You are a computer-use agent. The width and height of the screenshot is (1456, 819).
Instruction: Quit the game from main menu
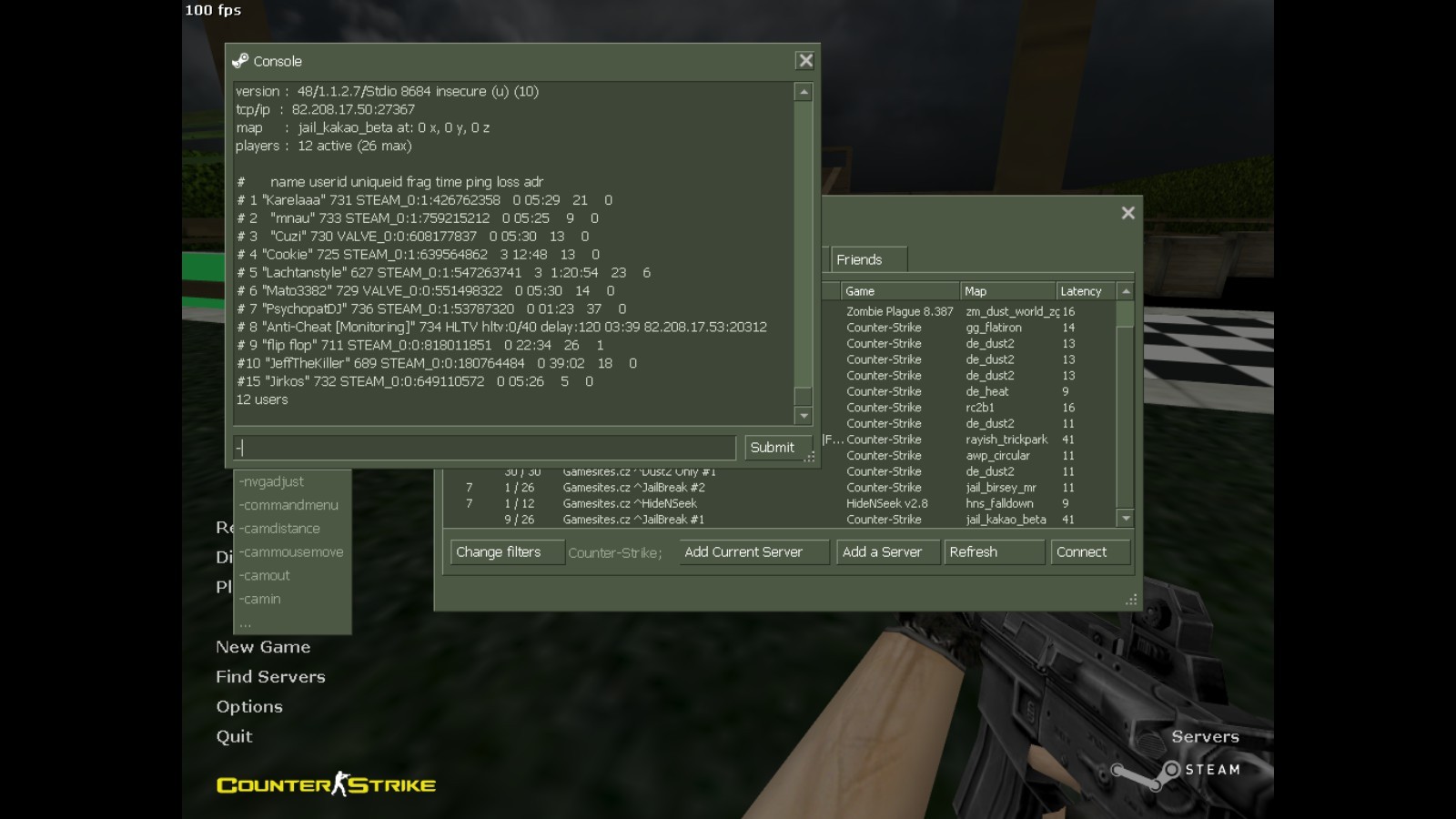coord(234,737)
